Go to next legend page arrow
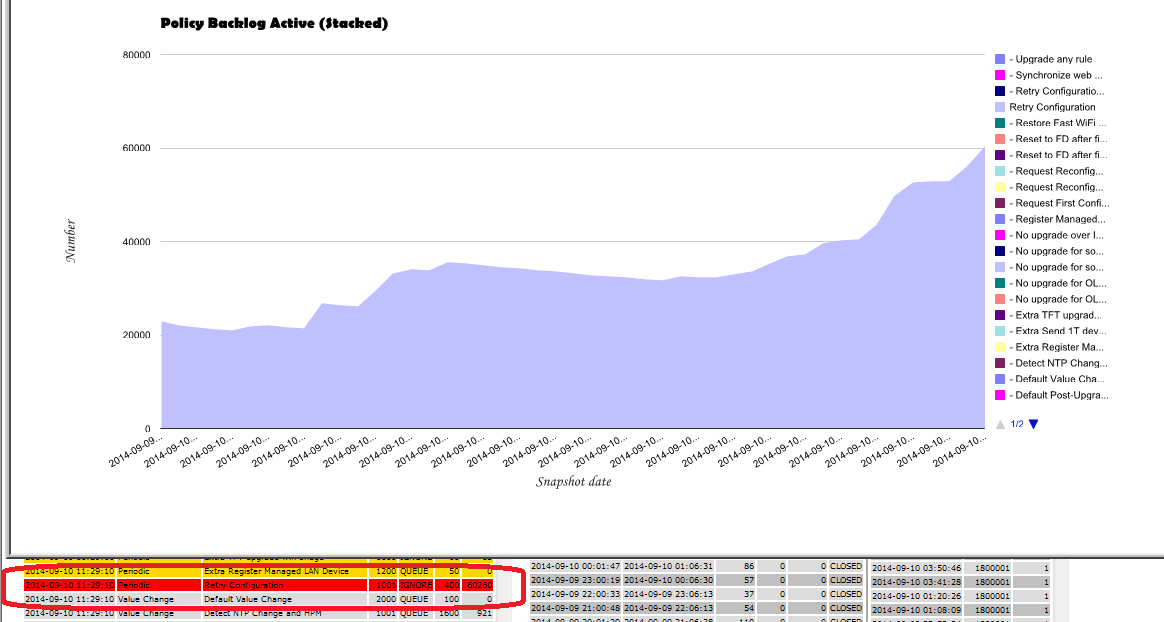The width and height of the screenshot is (1164, 622). tap(1033, 424)
